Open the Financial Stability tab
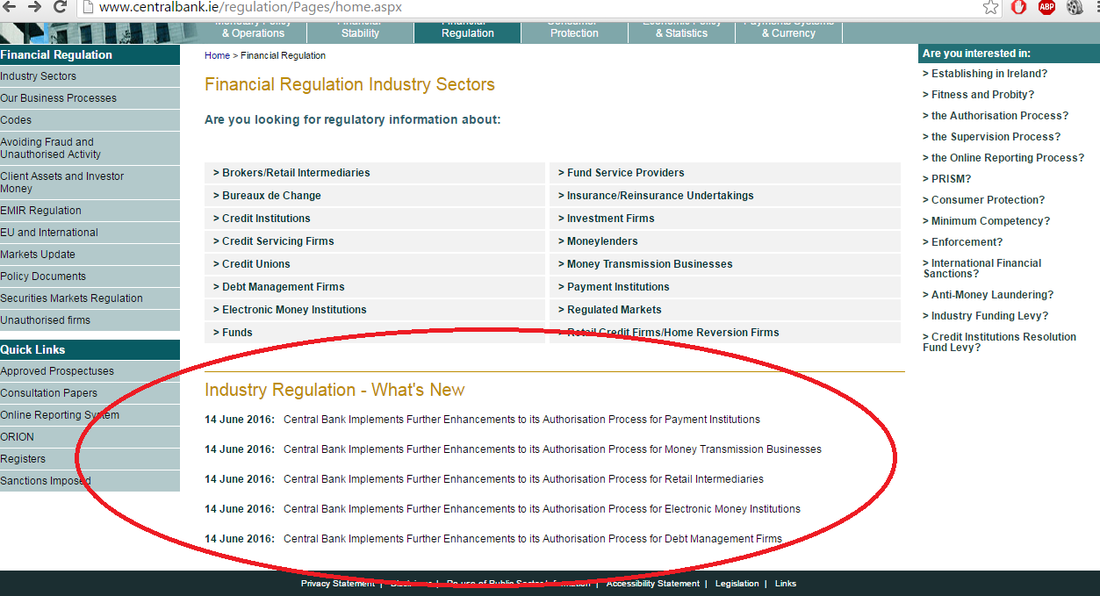The image size is (1100, 596). click(360, 32)
